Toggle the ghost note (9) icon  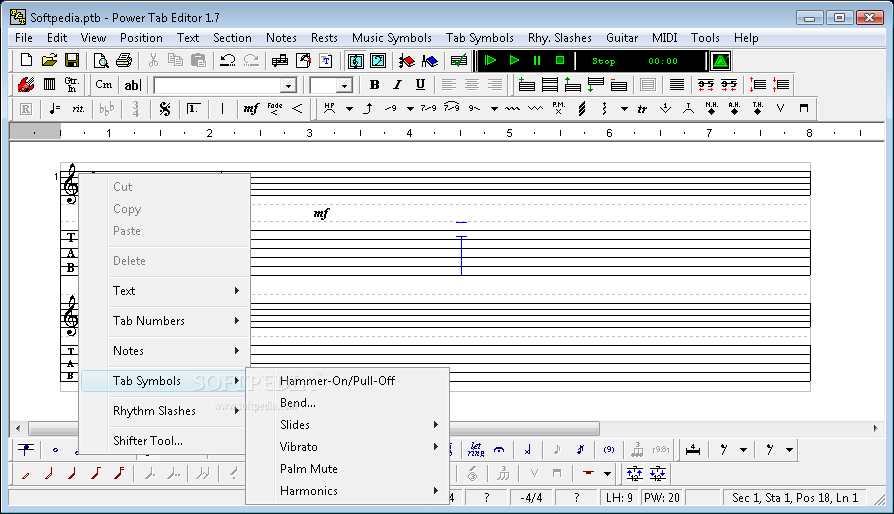tap(609, 450)
